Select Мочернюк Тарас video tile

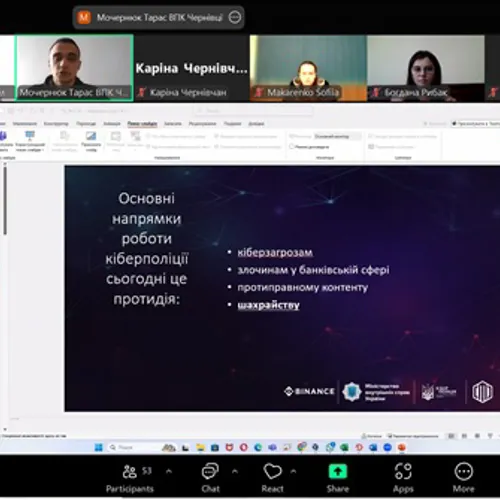[x=74, y=68]
